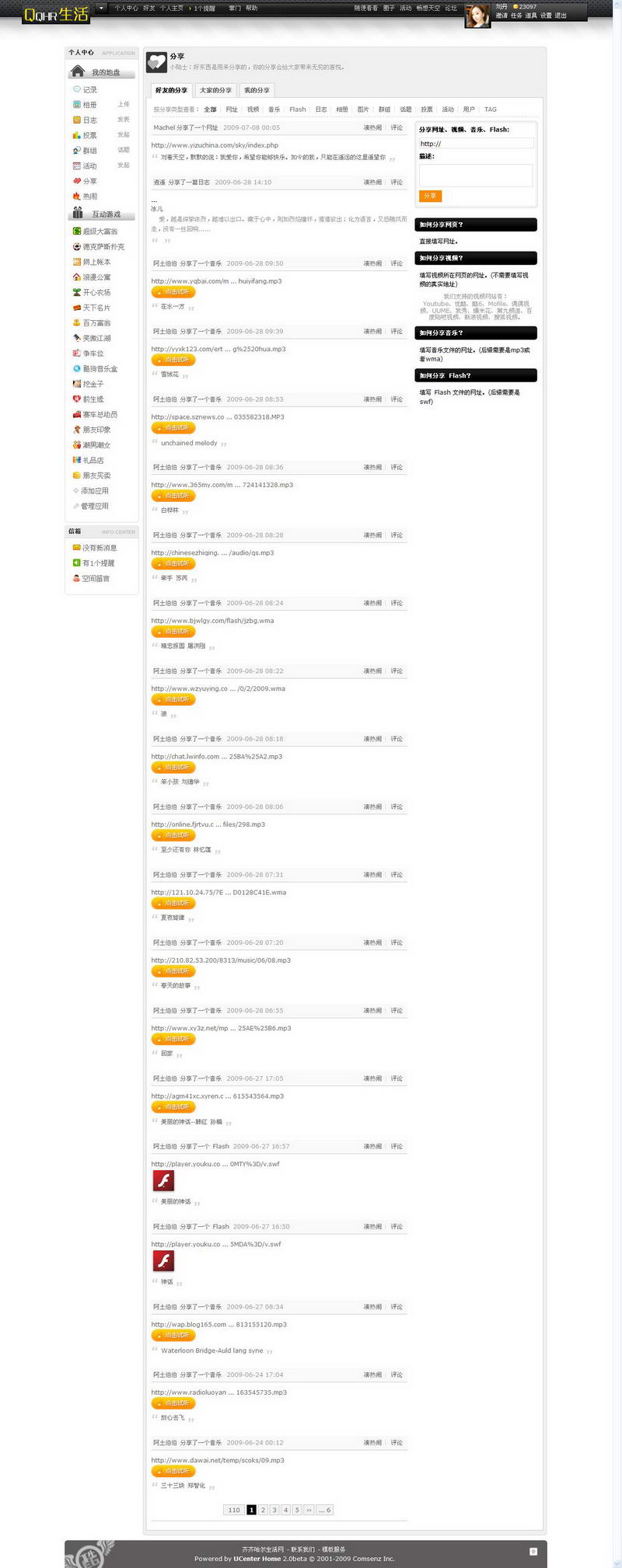Viewport: 622px width, 1568px height.
Task: Open the user avatar thumbnail in header
Action: coord(477,16)
